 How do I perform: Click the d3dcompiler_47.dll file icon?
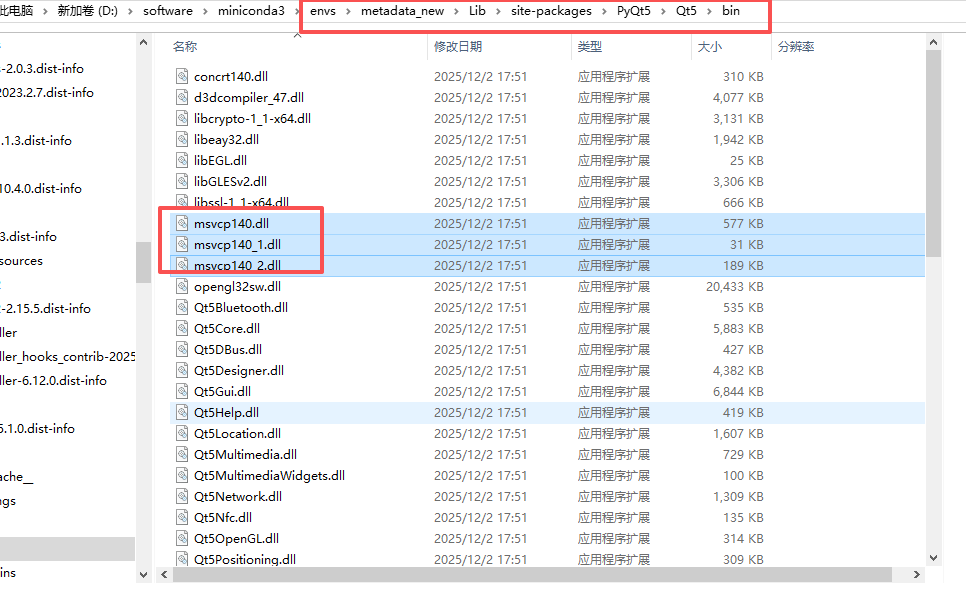(182, 97)
